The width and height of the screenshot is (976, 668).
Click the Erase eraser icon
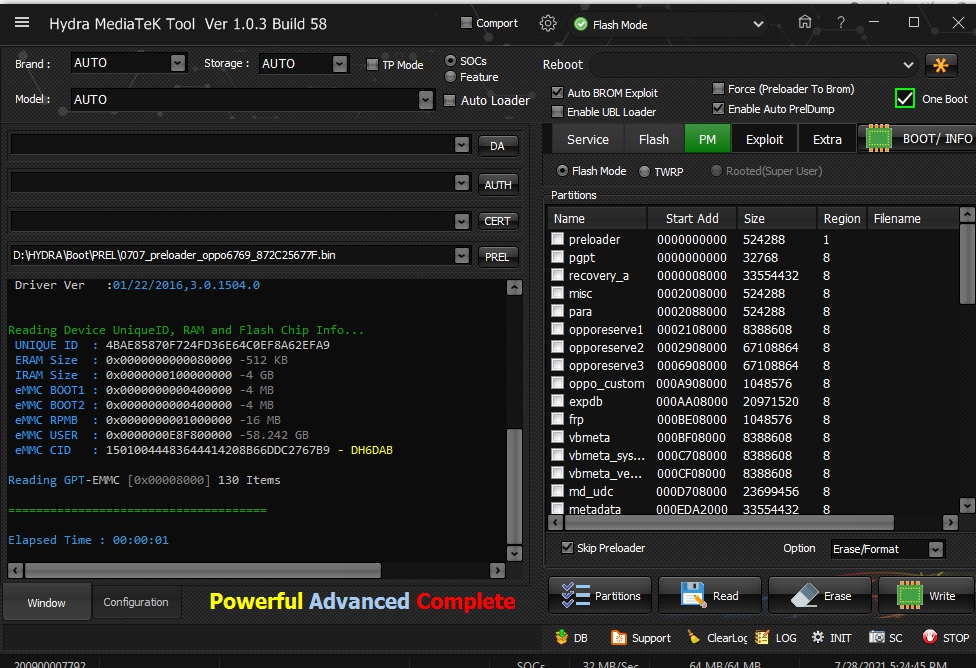[804, 596]
